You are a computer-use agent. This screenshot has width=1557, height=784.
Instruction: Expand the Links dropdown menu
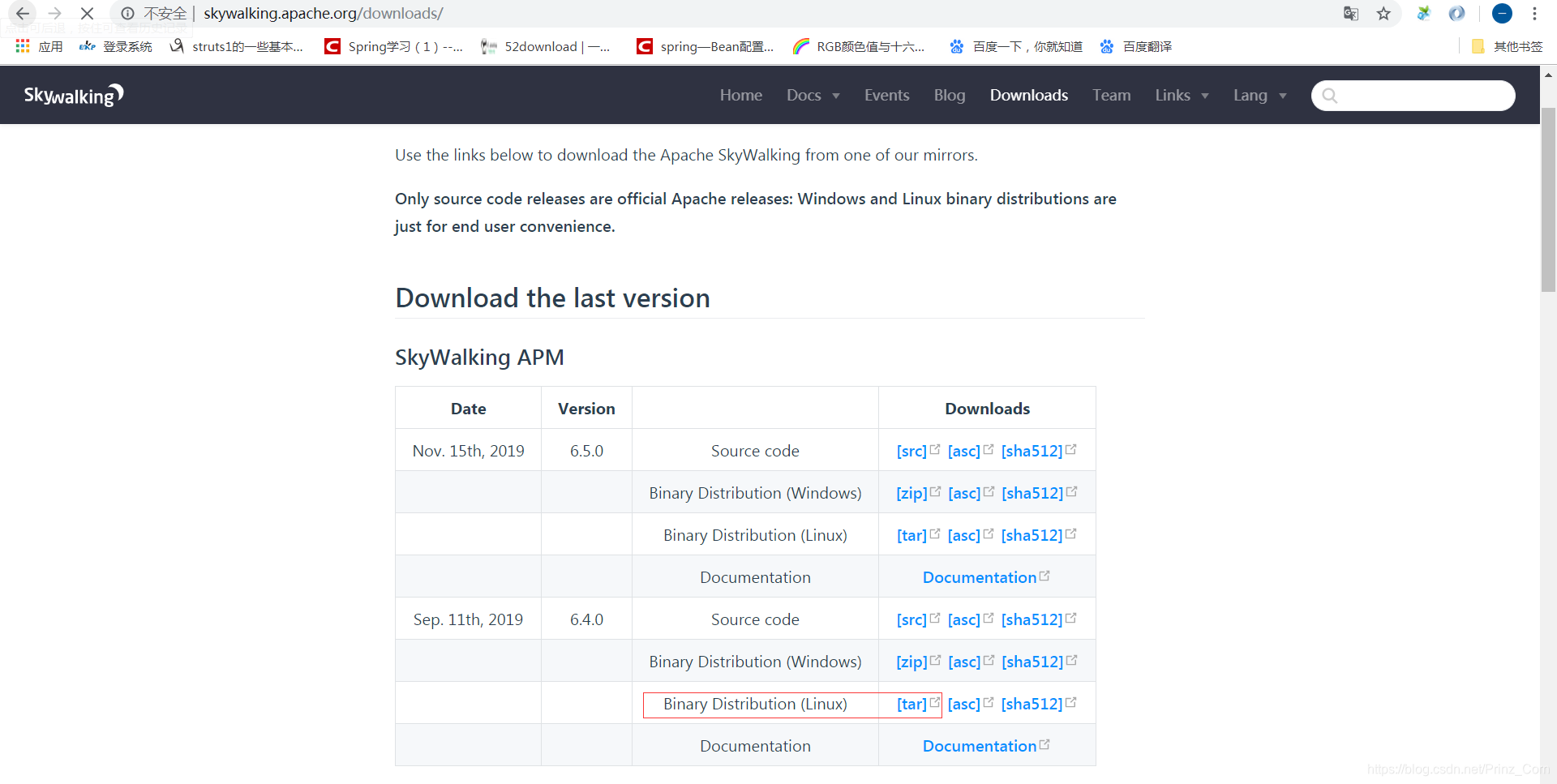tap(1182, 96)
